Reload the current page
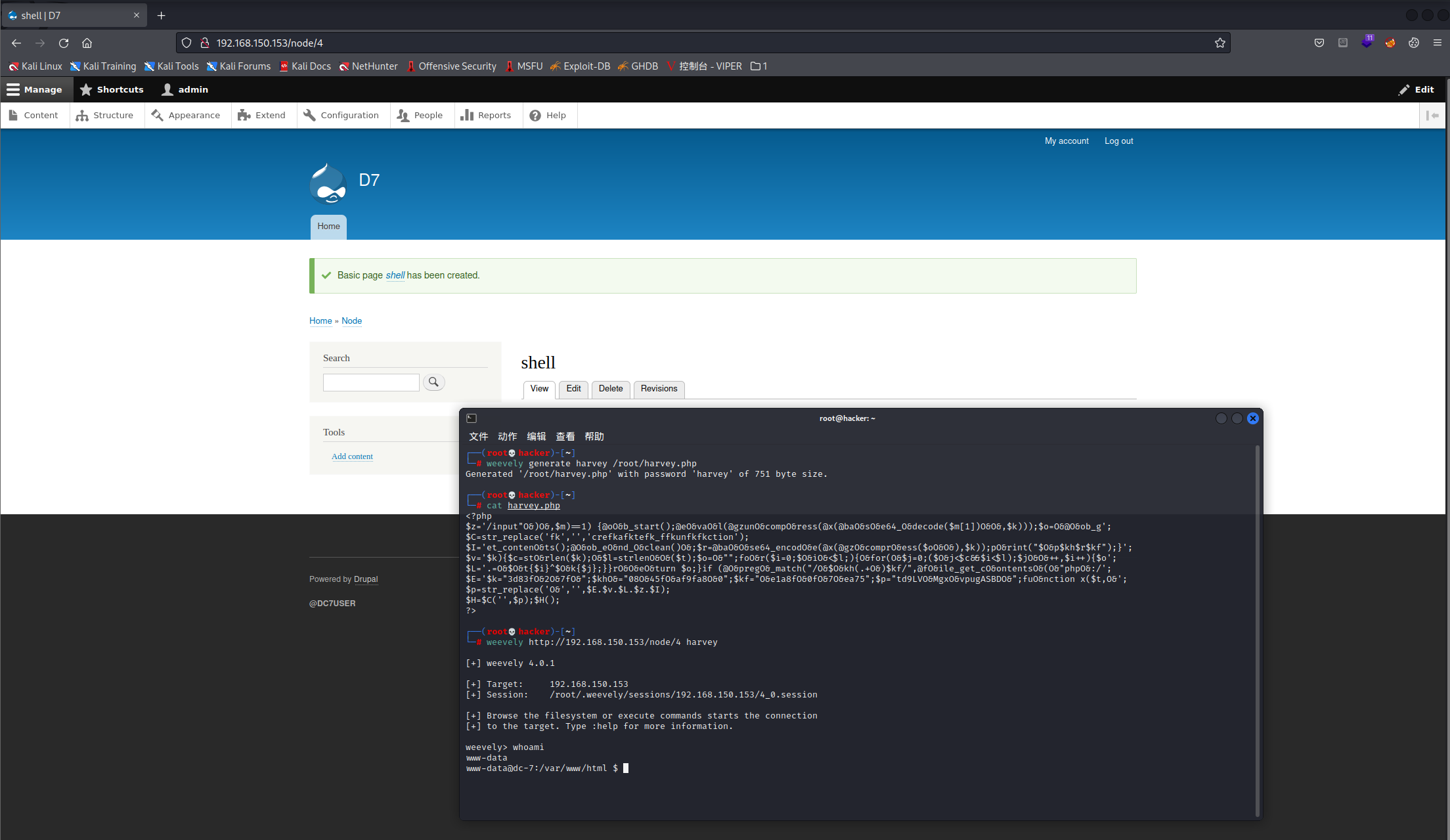1450x840 pixels. (x=64, y=43)
